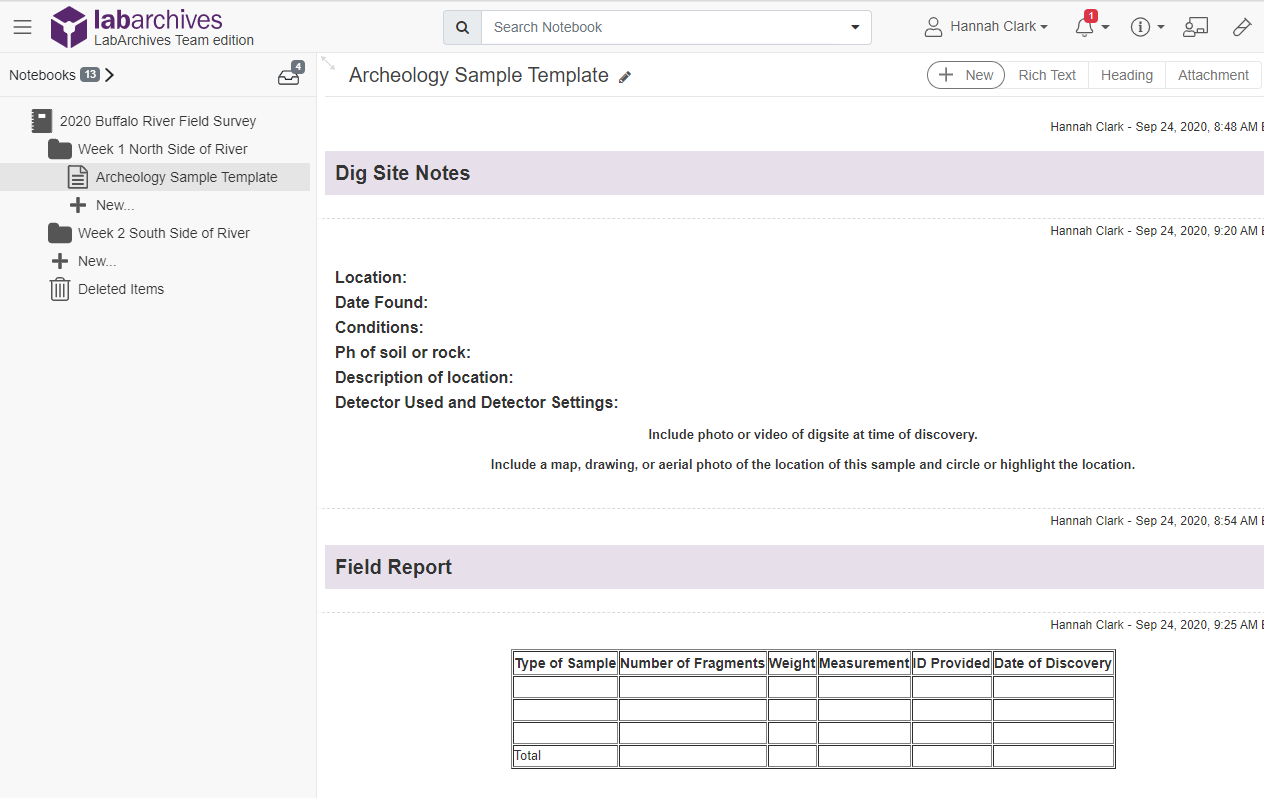Open the notifications bell
The height and width of the screenshot is (798, 1264).
[x=1085, y=27]
